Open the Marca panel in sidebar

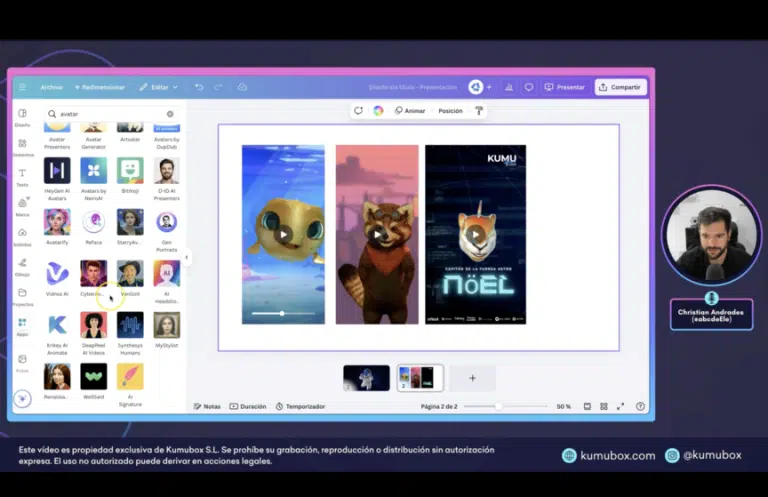point(23,207)
